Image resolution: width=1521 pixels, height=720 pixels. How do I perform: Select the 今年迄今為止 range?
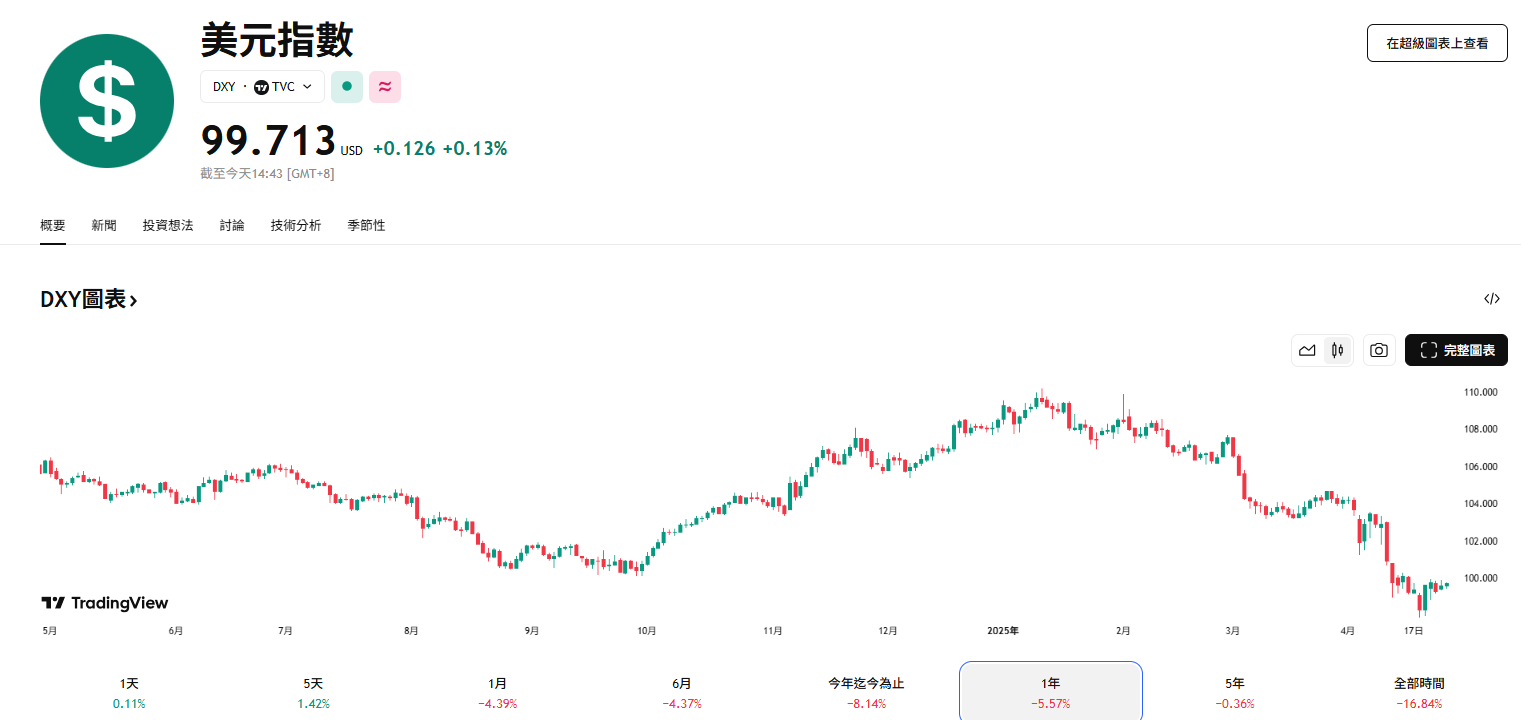[x=866, y=691]
